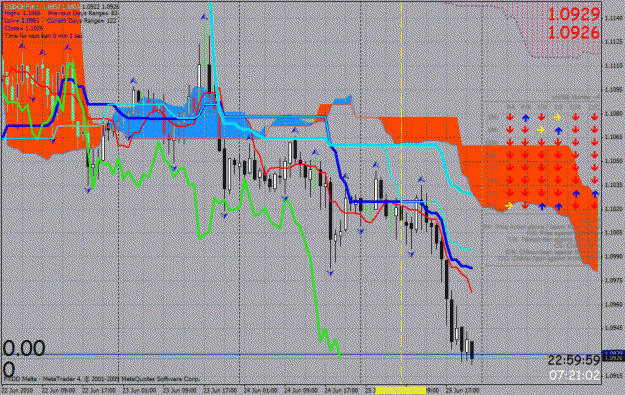Screen dimensions: 625x395
Task: Click the 1.1020 price scale label
Action: point(614,209)
